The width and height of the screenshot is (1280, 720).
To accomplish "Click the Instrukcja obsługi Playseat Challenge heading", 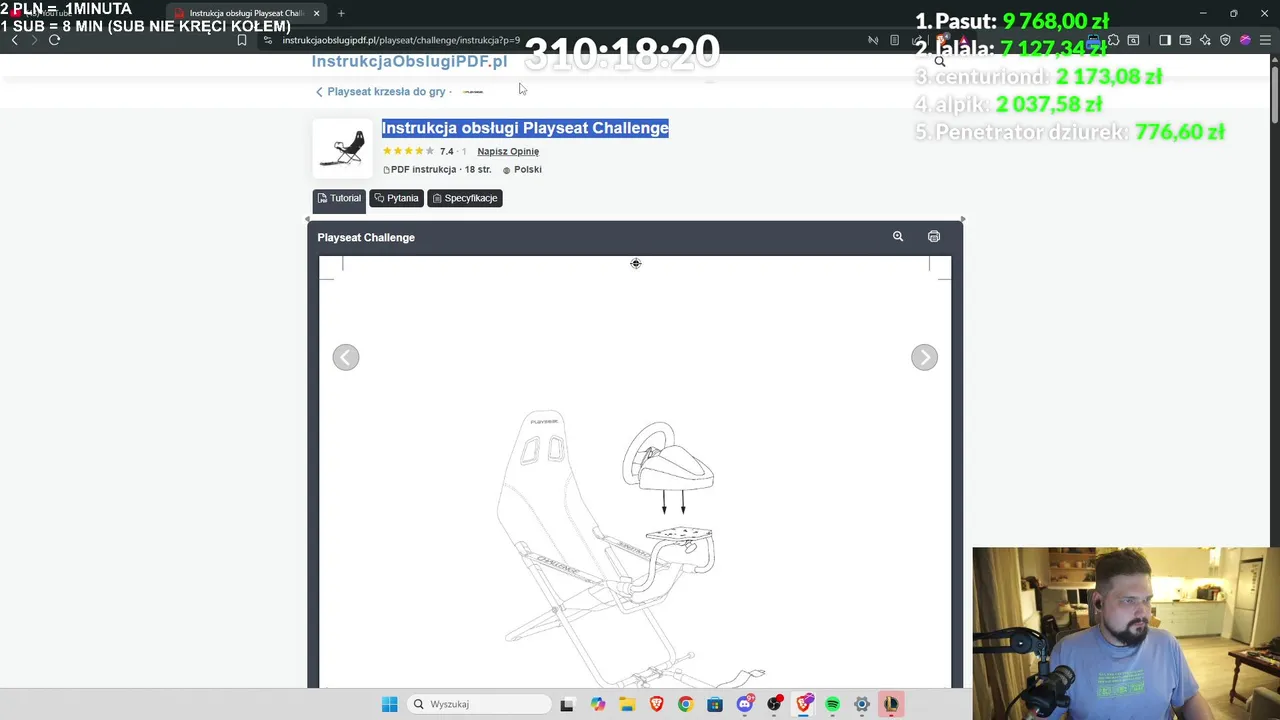I will point(525,128).
